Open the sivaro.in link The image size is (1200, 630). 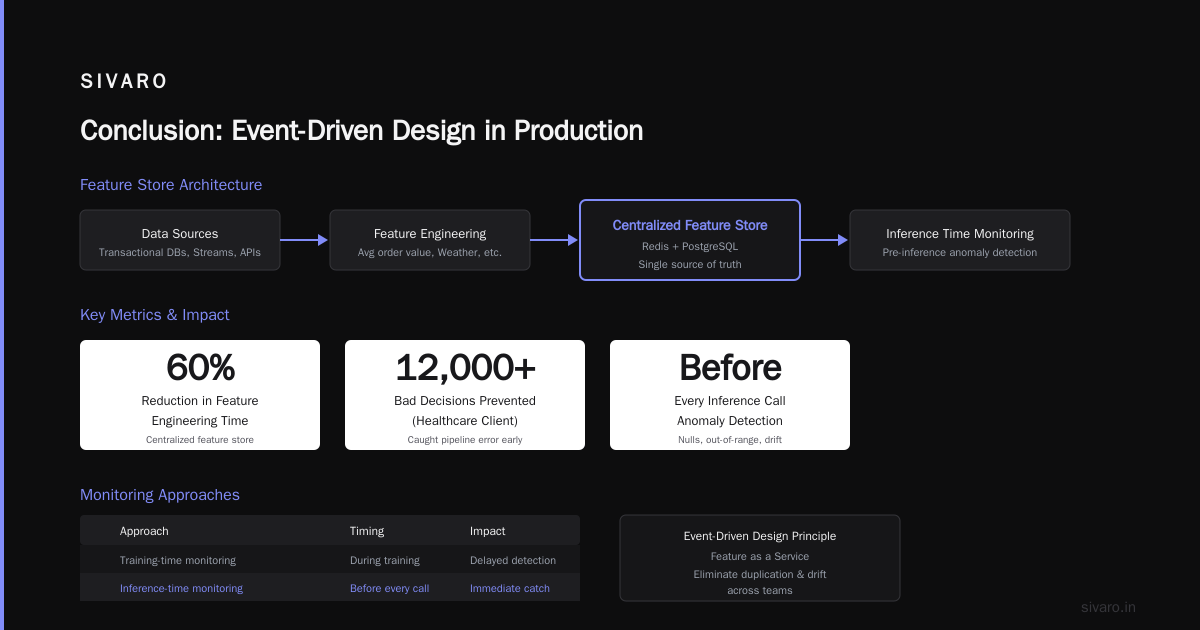[x=1108, y=607]
